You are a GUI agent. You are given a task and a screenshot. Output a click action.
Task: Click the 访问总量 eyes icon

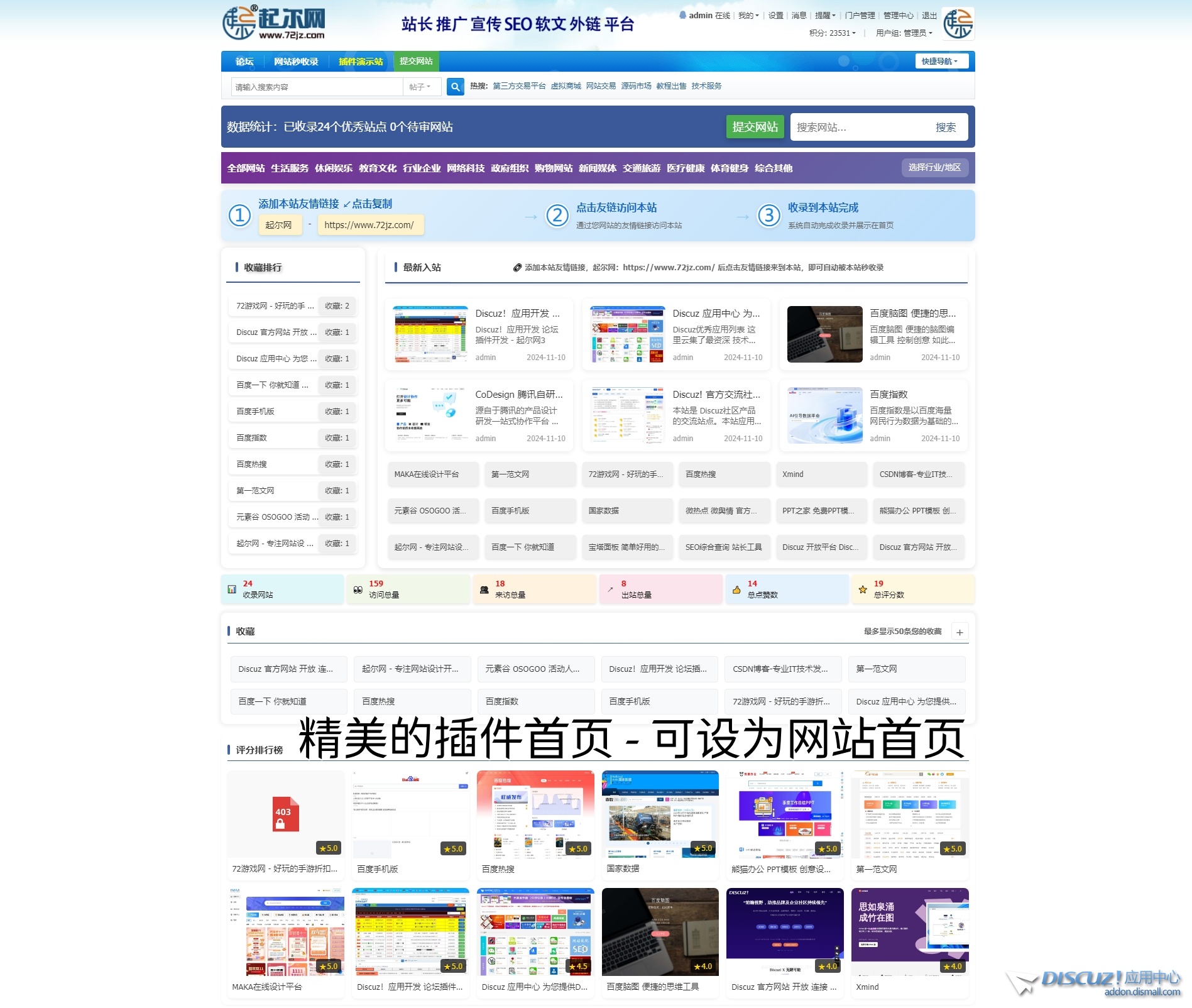pos(358,589)
